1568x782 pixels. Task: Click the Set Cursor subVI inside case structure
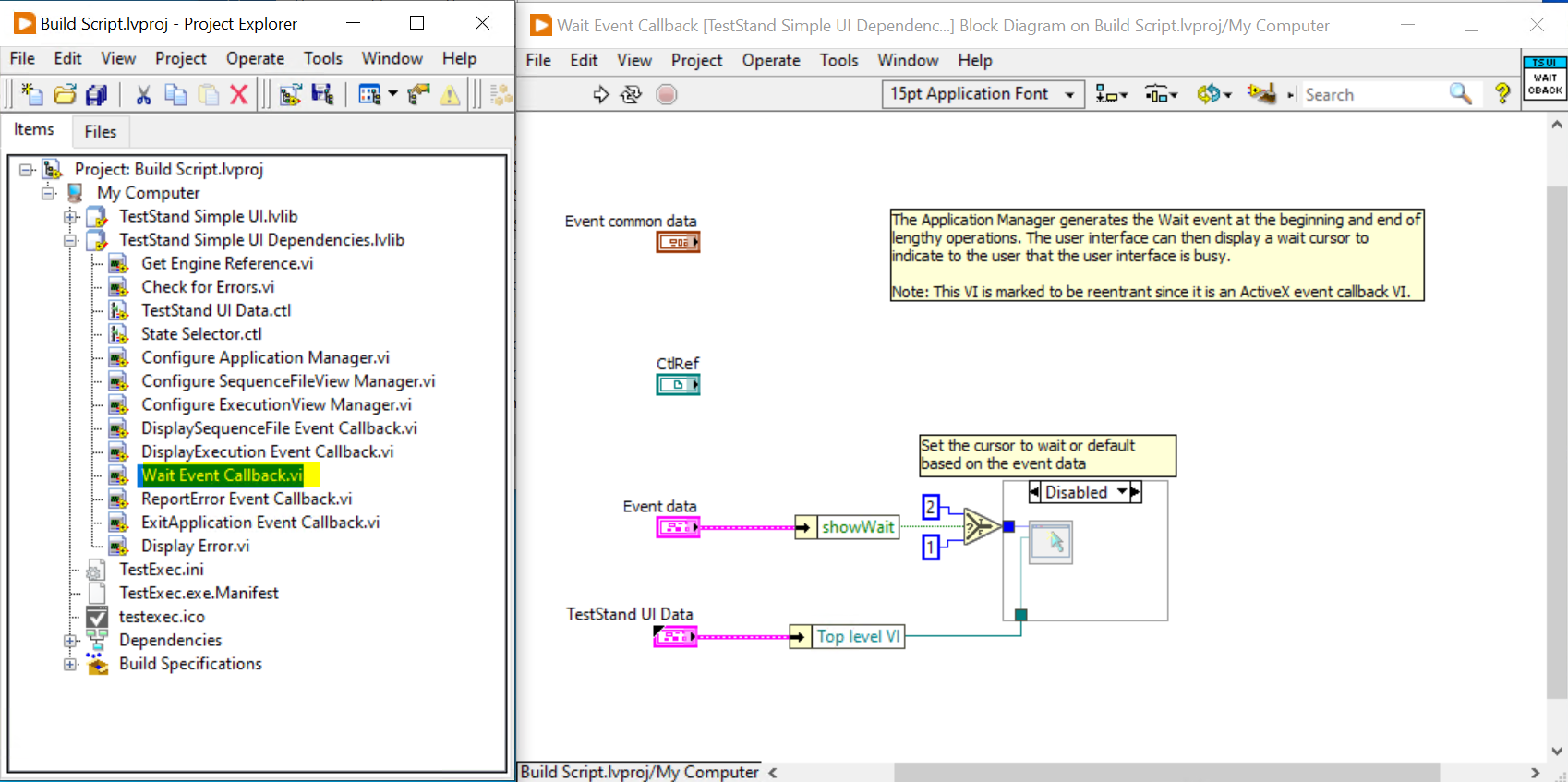(1051, 543)
